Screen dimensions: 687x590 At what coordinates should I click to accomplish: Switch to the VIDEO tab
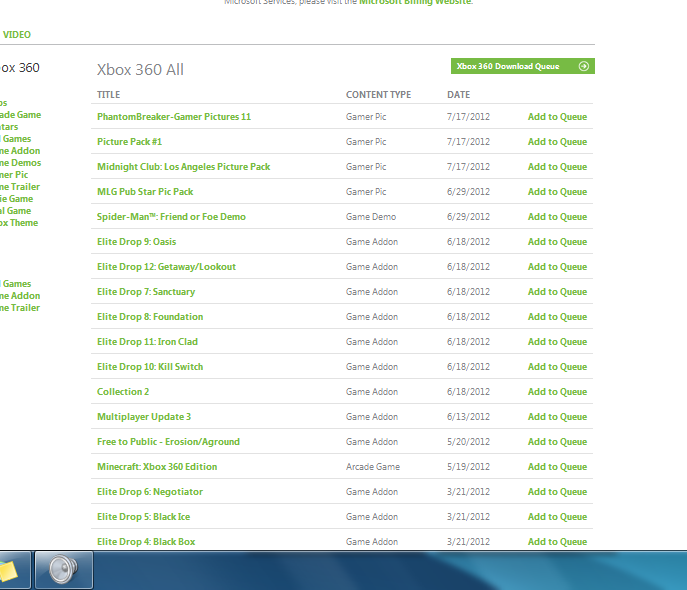click(x=17, y=35)
